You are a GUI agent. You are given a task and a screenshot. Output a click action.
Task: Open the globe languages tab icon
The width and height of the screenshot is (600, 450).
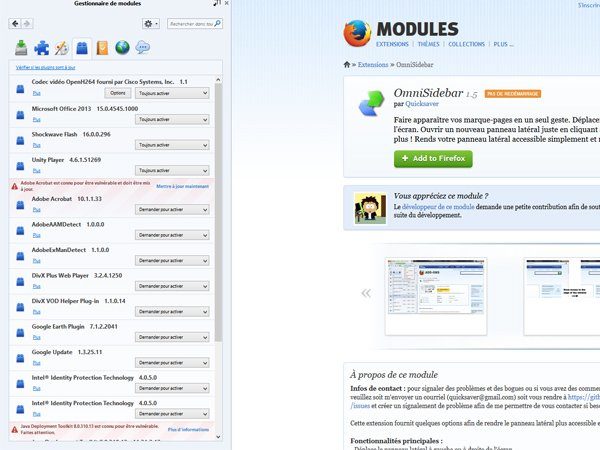coord(122,47)
